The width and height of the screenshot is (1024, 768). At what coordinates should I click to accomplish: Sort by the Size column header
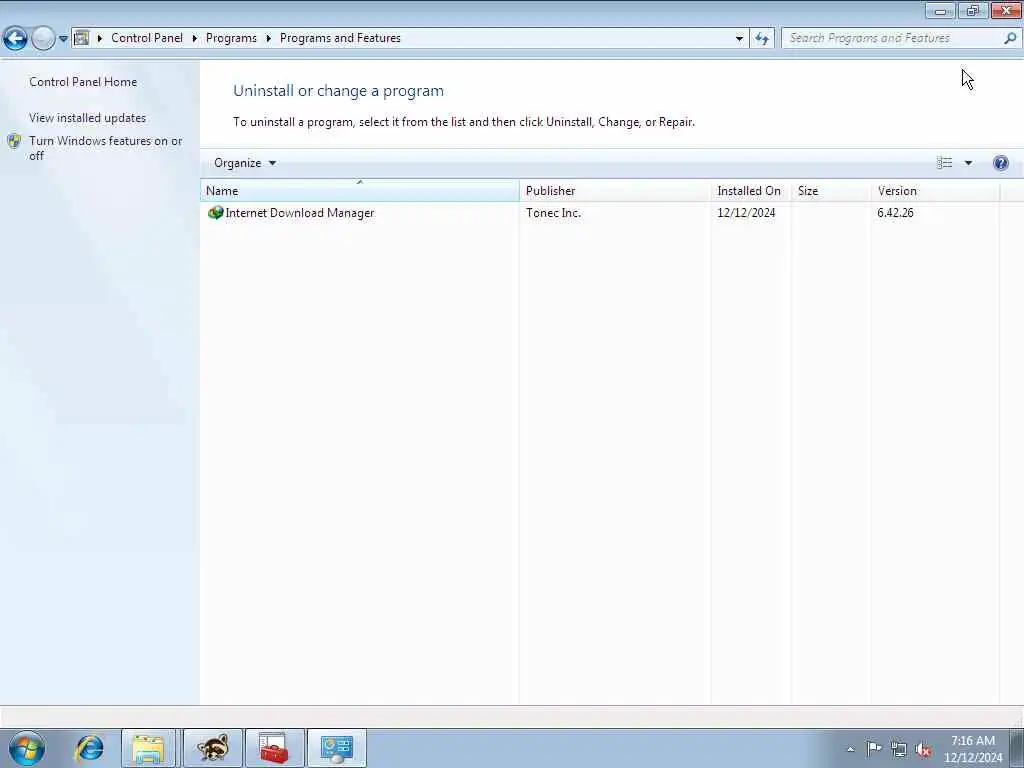pos(830,191)
